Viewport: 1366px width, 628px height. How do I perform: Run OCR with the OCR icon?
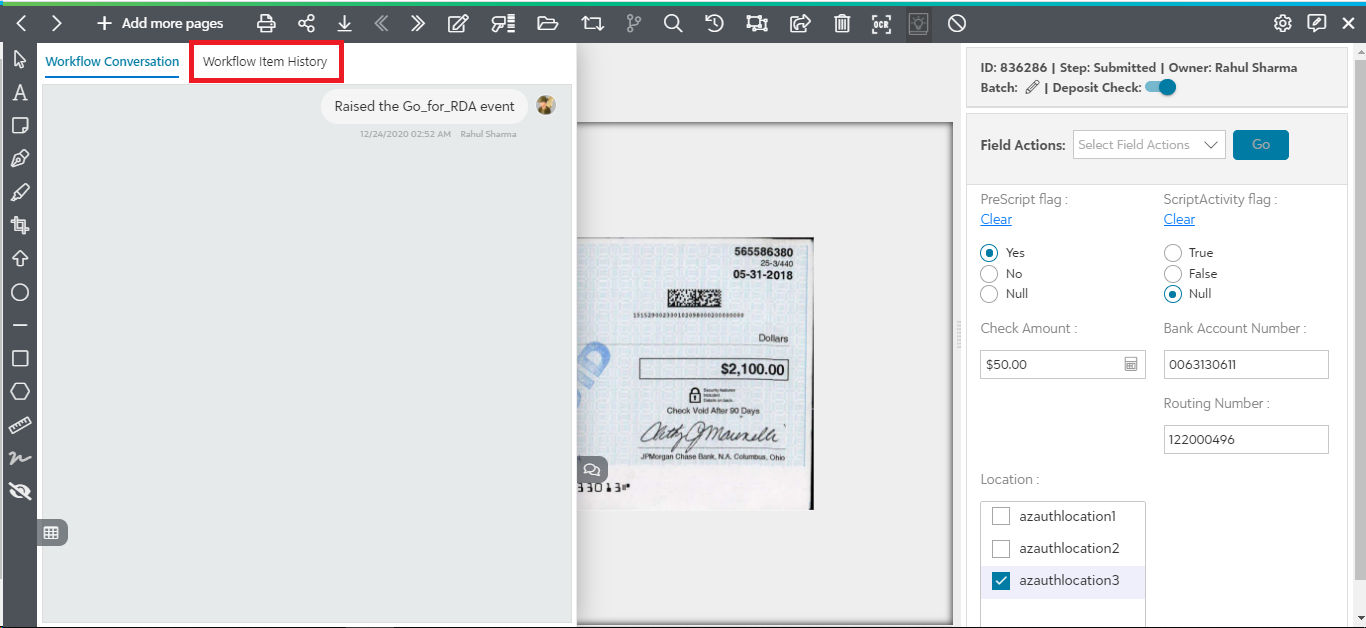click(x=881, y=23)
